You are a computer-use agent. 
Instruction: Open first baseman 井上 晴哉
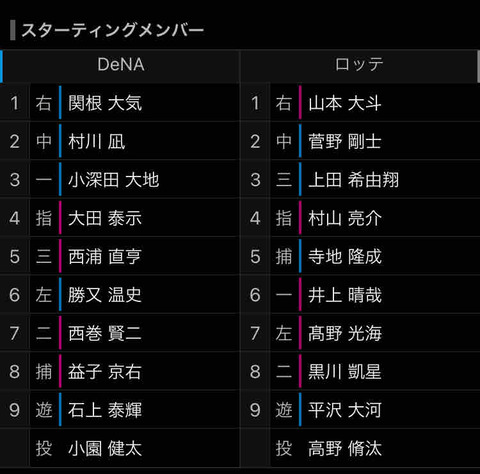click(x=345, y=295)
